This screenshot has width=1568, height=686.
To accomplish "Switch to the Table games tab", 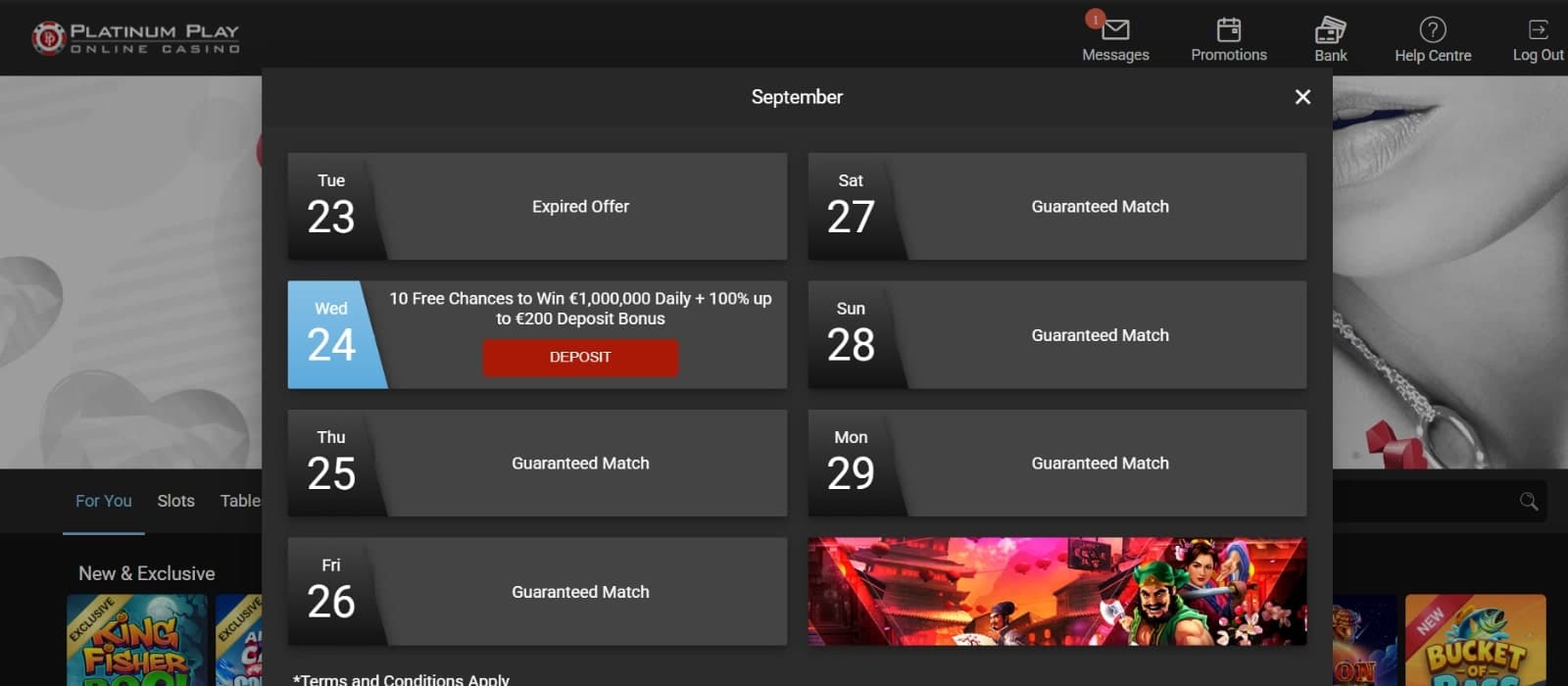I will (240, 501).
